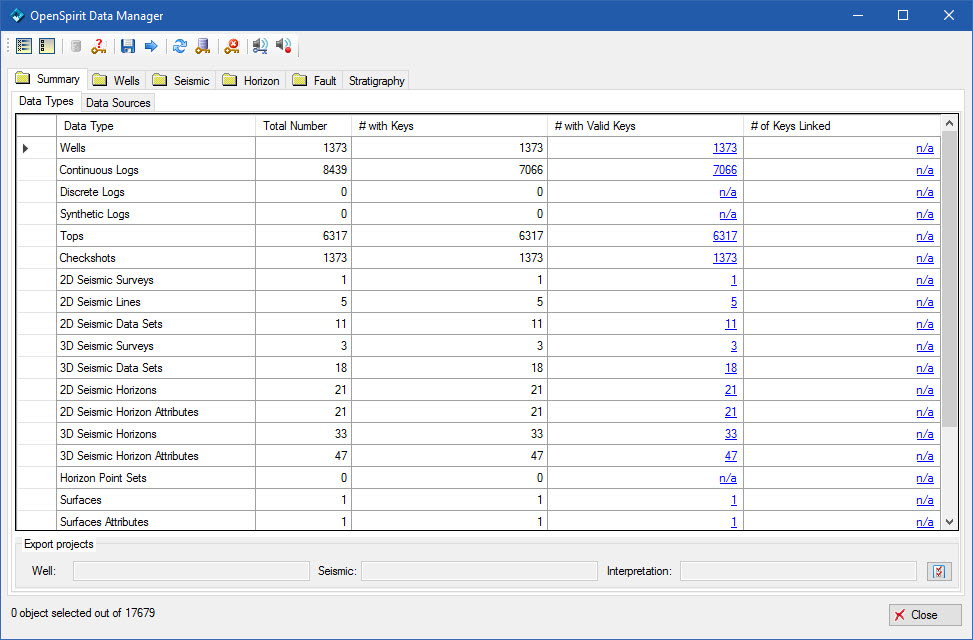Viewport: 973px width, 640px height.
Task: Open the export projects options button
Action: click(x=938, y=571)
